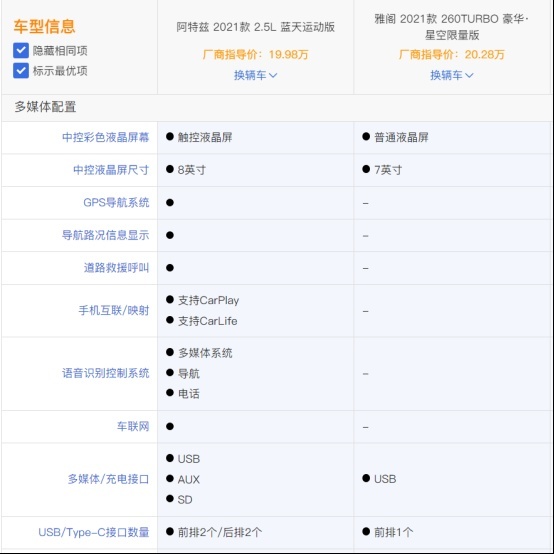The width and height of the screenshot is (554, 554).
Task: Click the GPS导航系统 label link
Action: [x=116, y=202]
